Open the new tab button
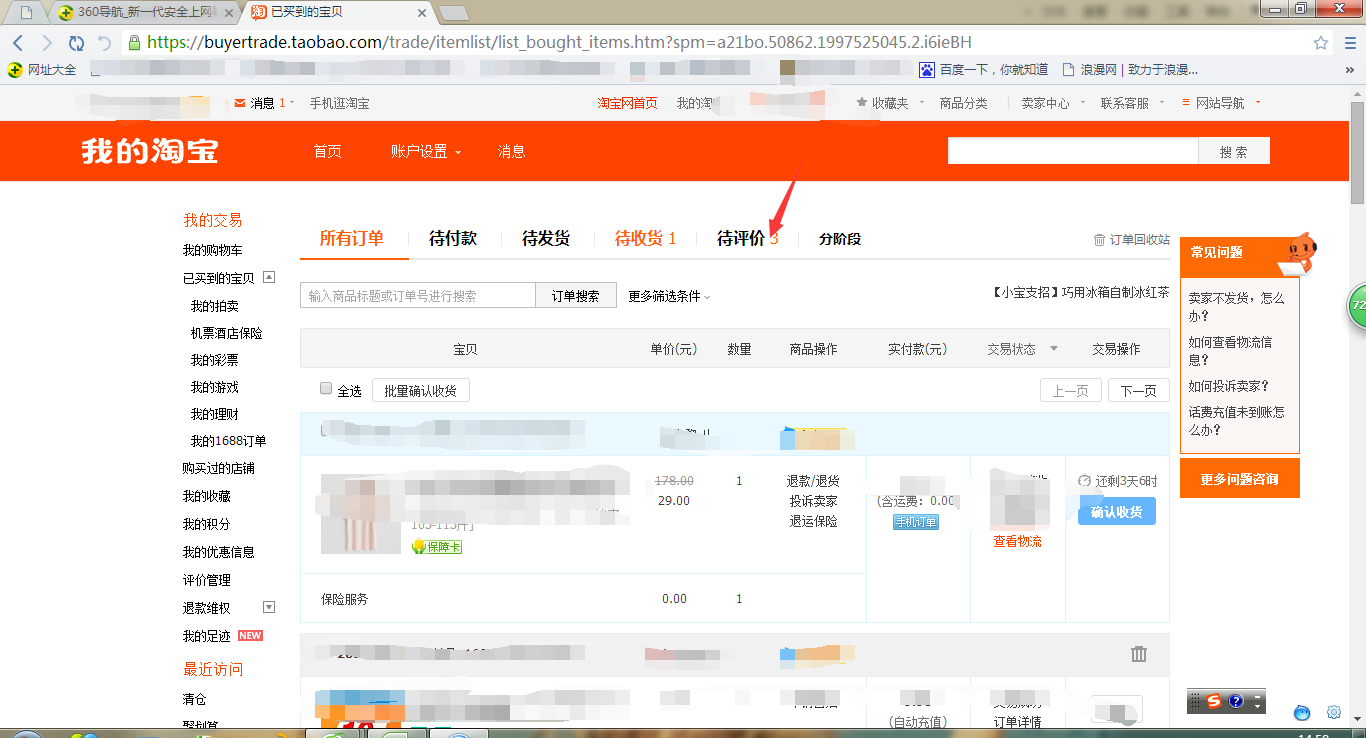The width and height of the screenshot is (1366, 738). pyautogui.click(x=454, y=13)
